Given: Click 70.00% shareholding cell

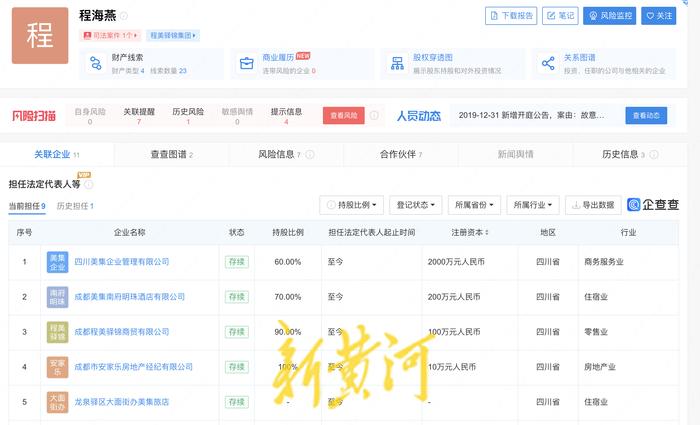Looking at the screenshot, I should coord(288,297).
